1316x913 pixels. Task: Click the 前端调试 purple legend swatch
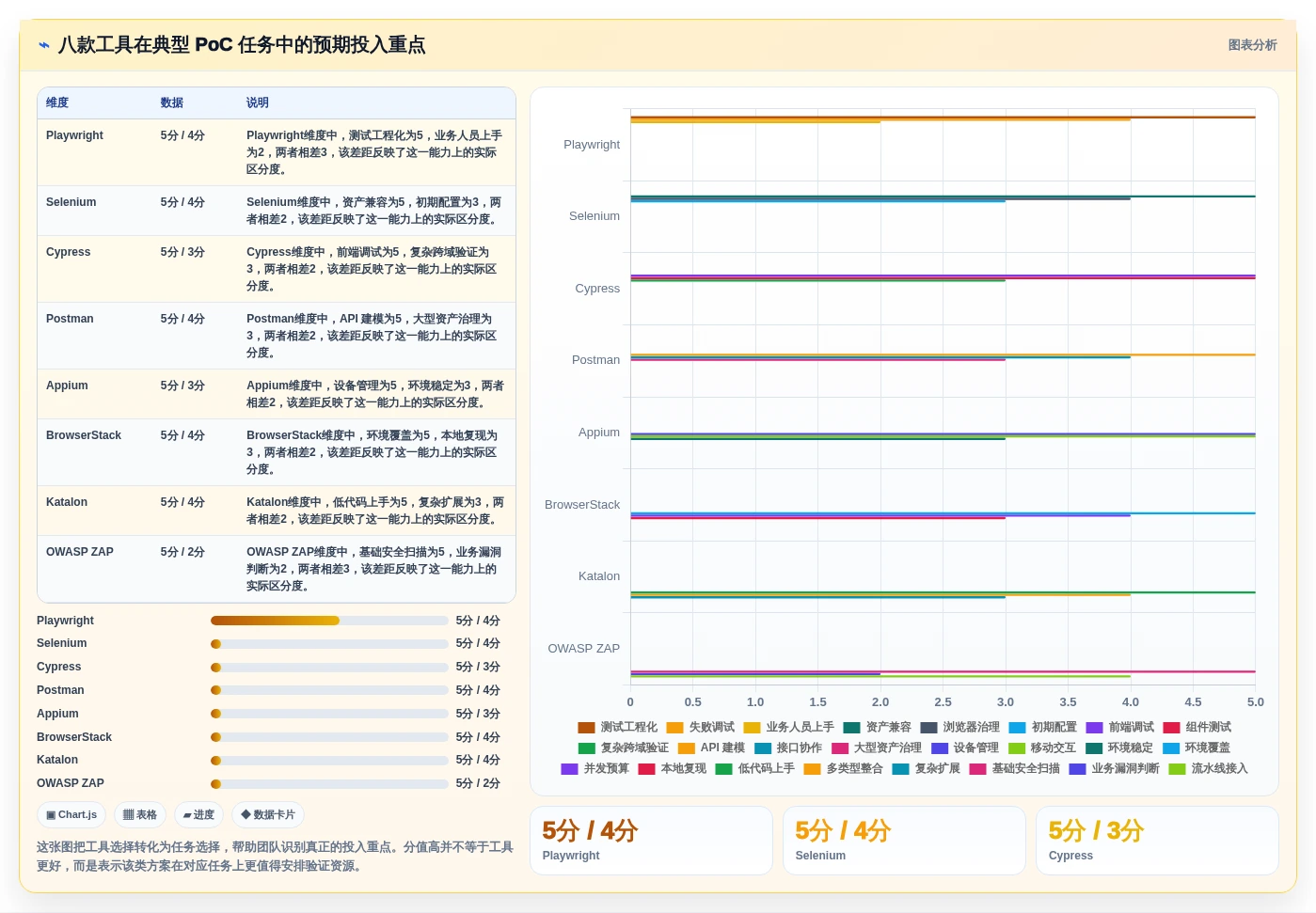(x=1094, y=727)
